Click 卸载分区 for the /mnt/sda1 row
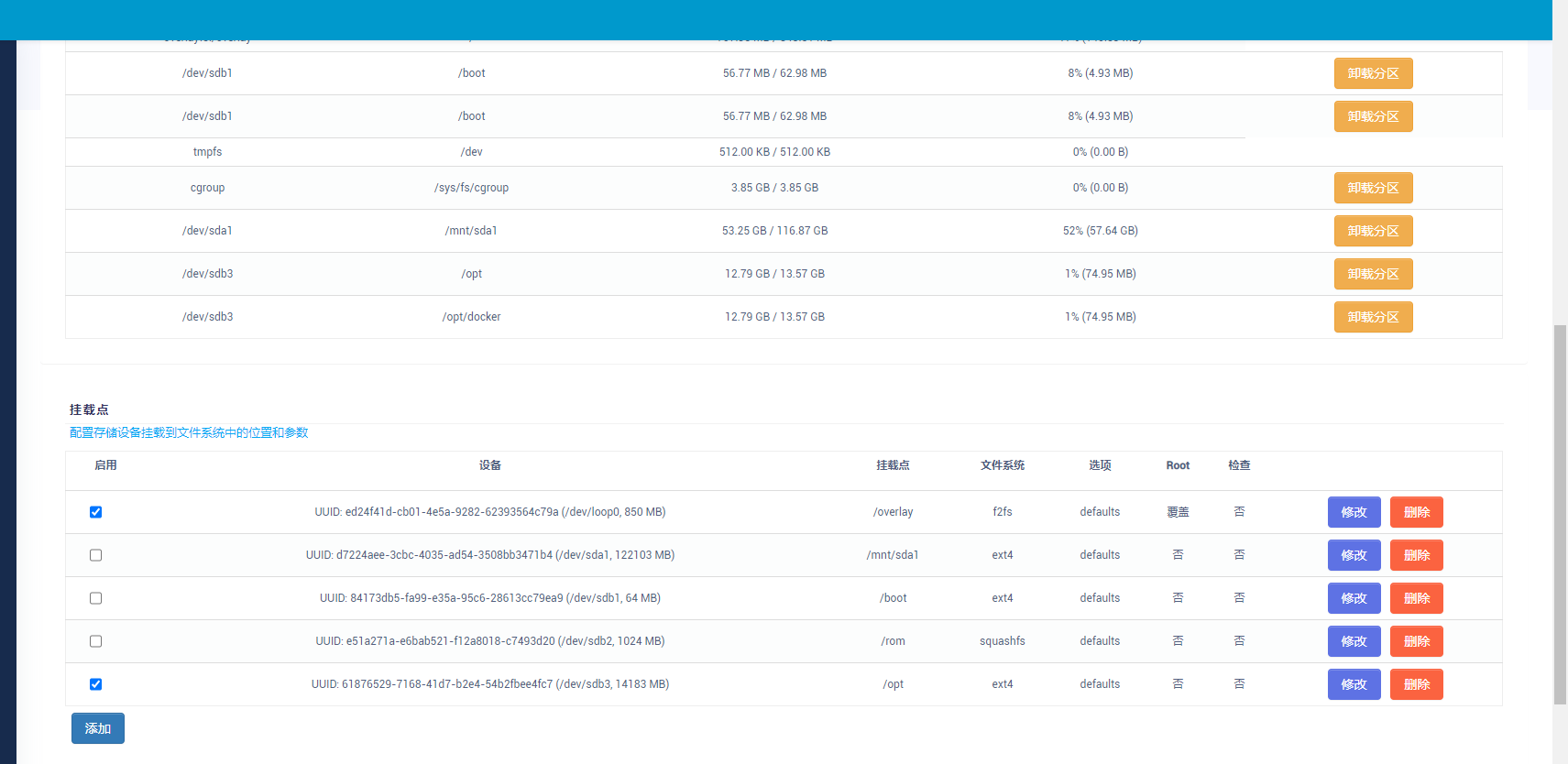 tap(1373, 231)
